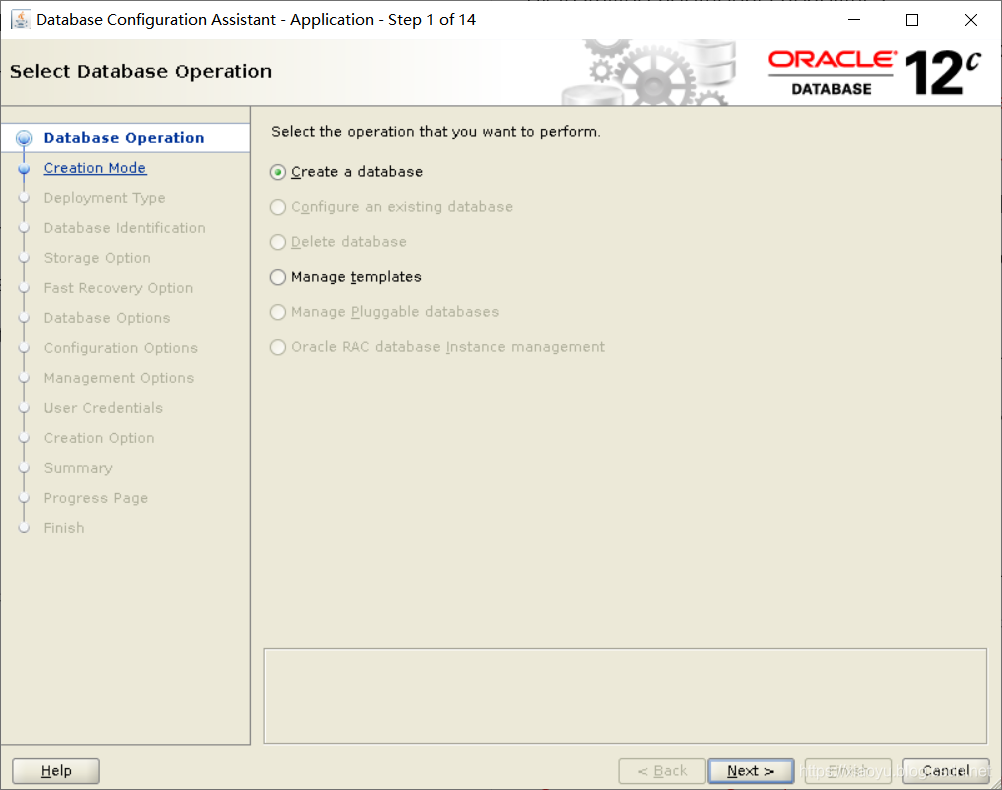Click the Database Operation step bullet icon
Viewport: 1002px width, 790px height.
click(x=24, y=138)
